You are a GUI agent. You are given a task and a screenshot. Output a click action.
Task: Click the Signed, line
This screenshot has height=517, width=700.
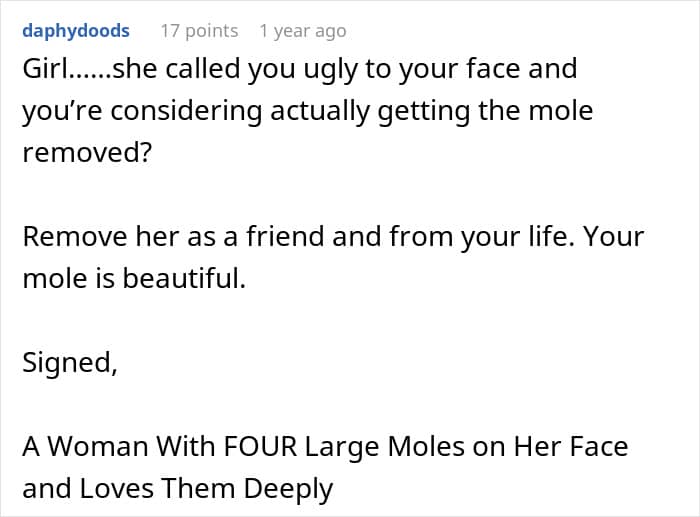(x=69, y=363)
